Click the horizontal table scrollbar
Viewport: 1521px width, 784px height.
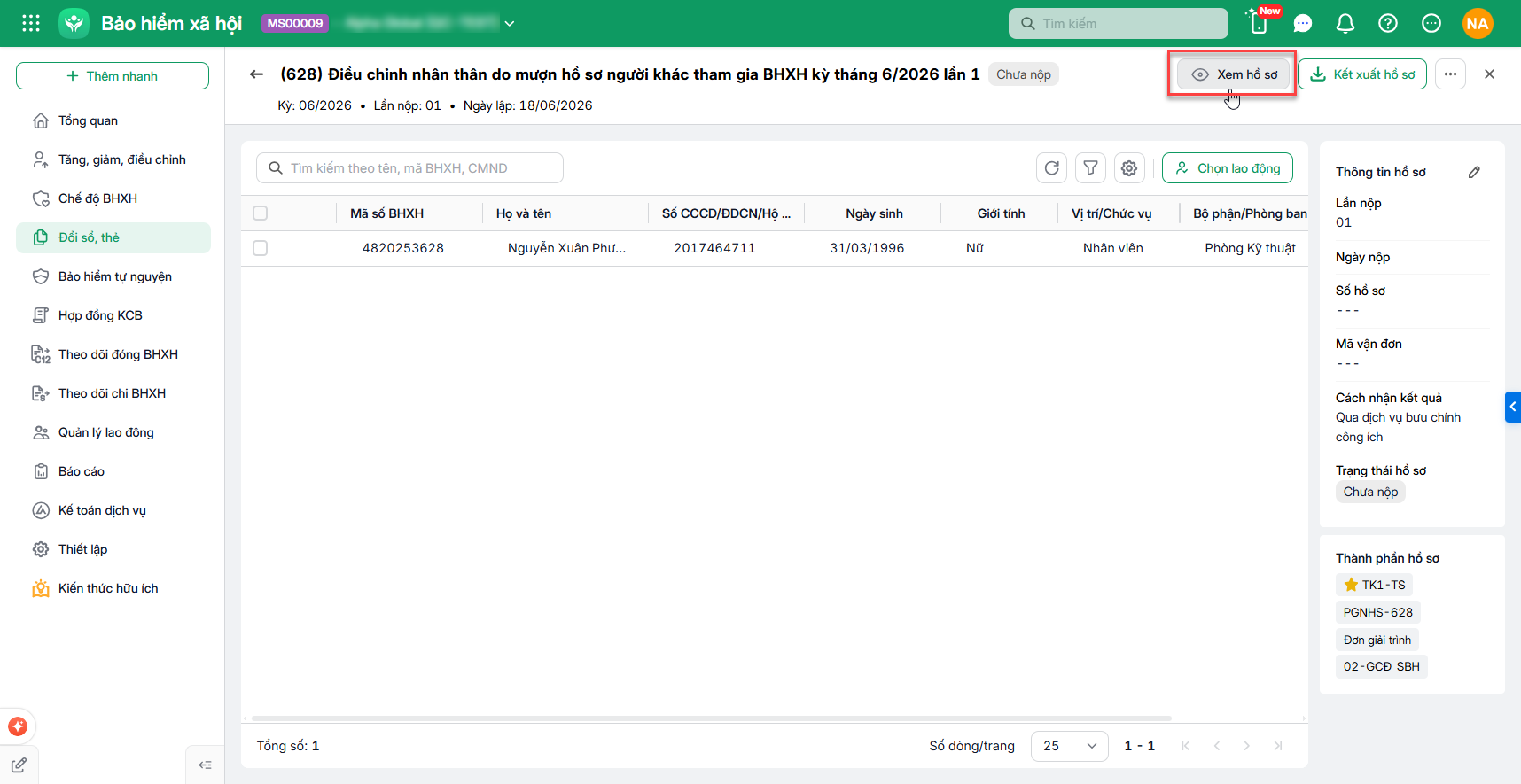point(711,718)
